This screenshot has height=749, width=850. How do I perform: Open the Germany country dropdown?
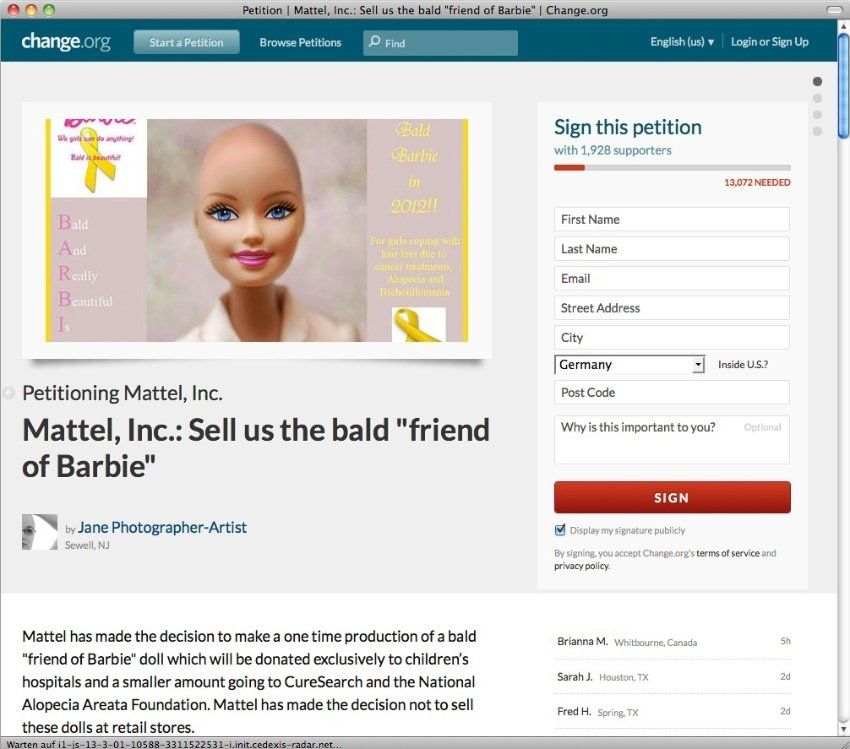point(629,364)
